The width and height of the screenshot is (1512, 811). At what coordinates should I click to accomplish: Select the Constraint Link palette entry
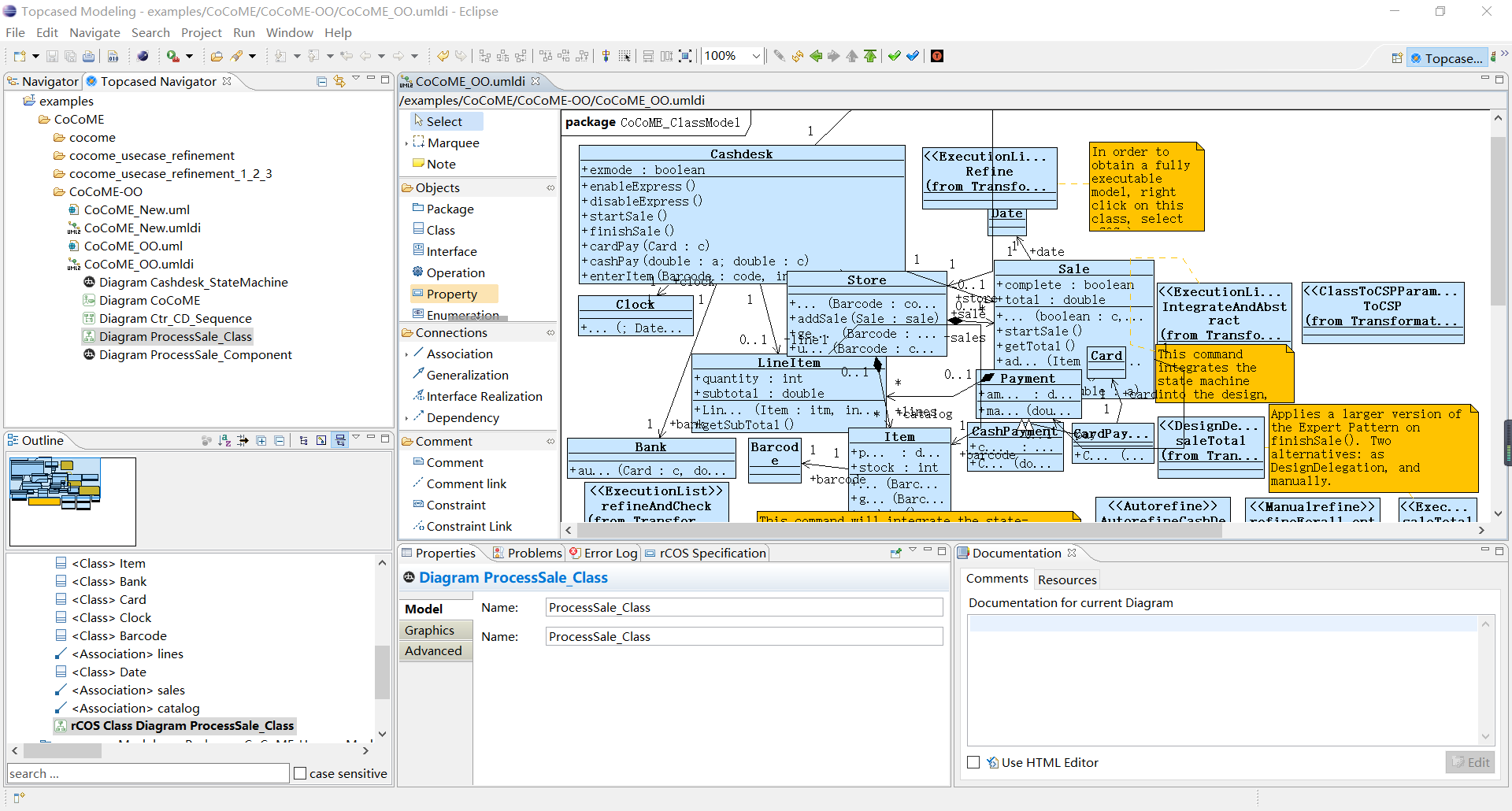click(462, 526)
